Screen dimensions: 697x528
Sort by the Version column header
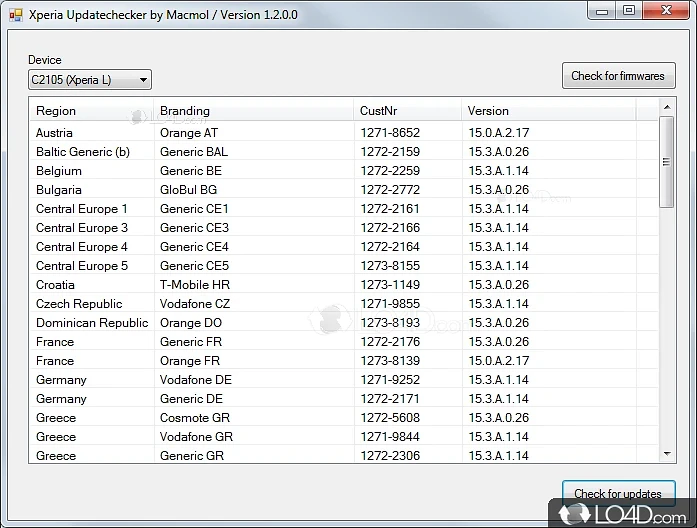coord(549,111)
